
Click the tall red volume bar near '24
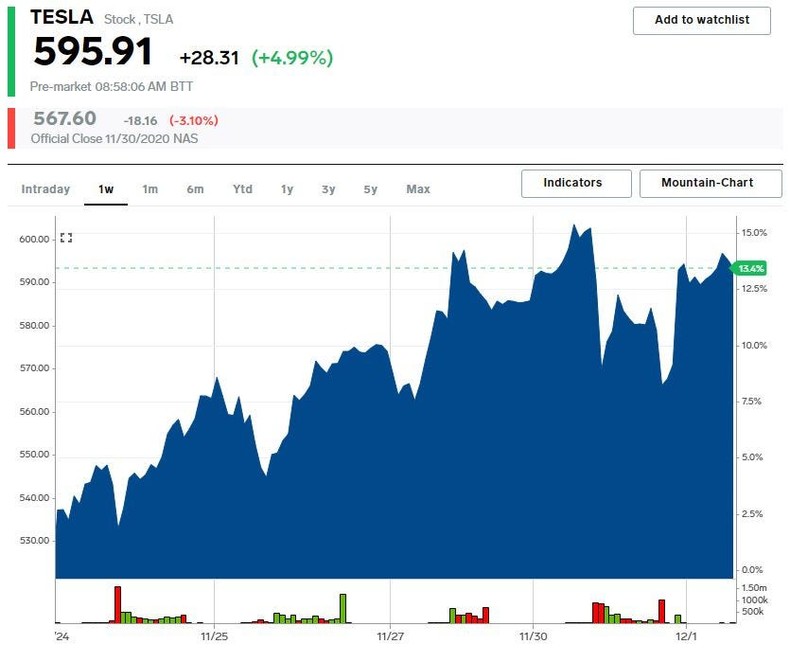click(x=117, y=604)
